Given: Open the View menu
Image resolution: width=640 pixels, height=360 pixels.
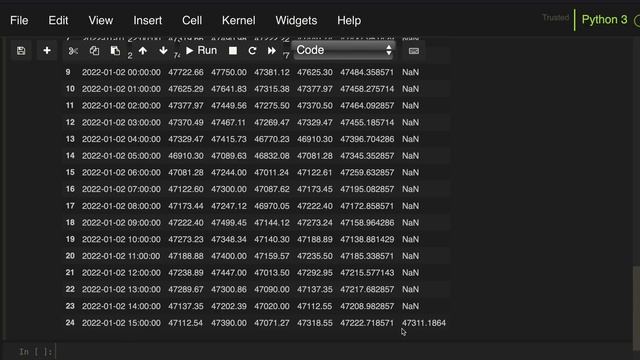Looking at the screenshot, I should [x=101, y=20].
